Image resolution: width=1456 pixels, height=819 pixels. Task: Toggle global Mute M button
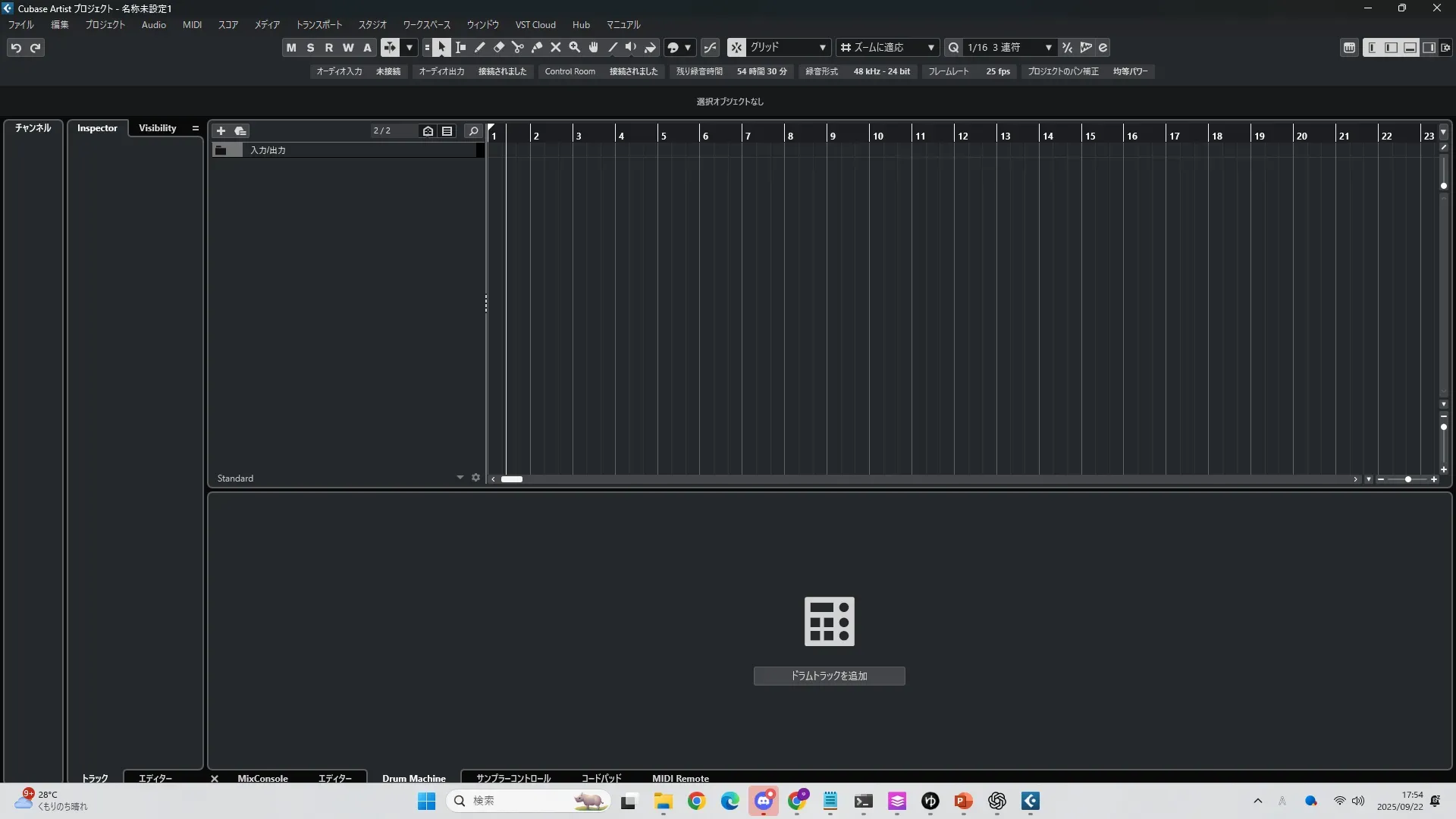[x=291, y=48]
